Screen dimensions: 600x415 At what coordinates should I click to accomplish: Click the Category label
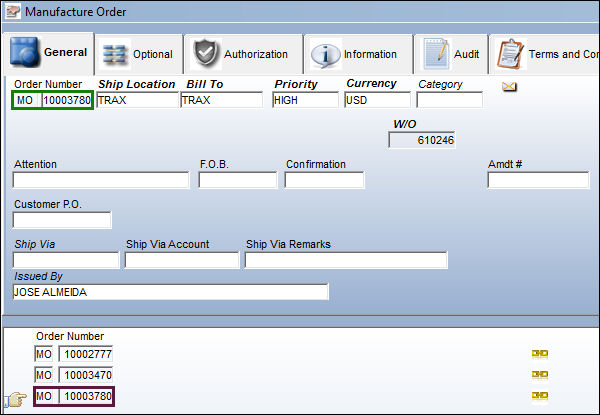(440, 84)
